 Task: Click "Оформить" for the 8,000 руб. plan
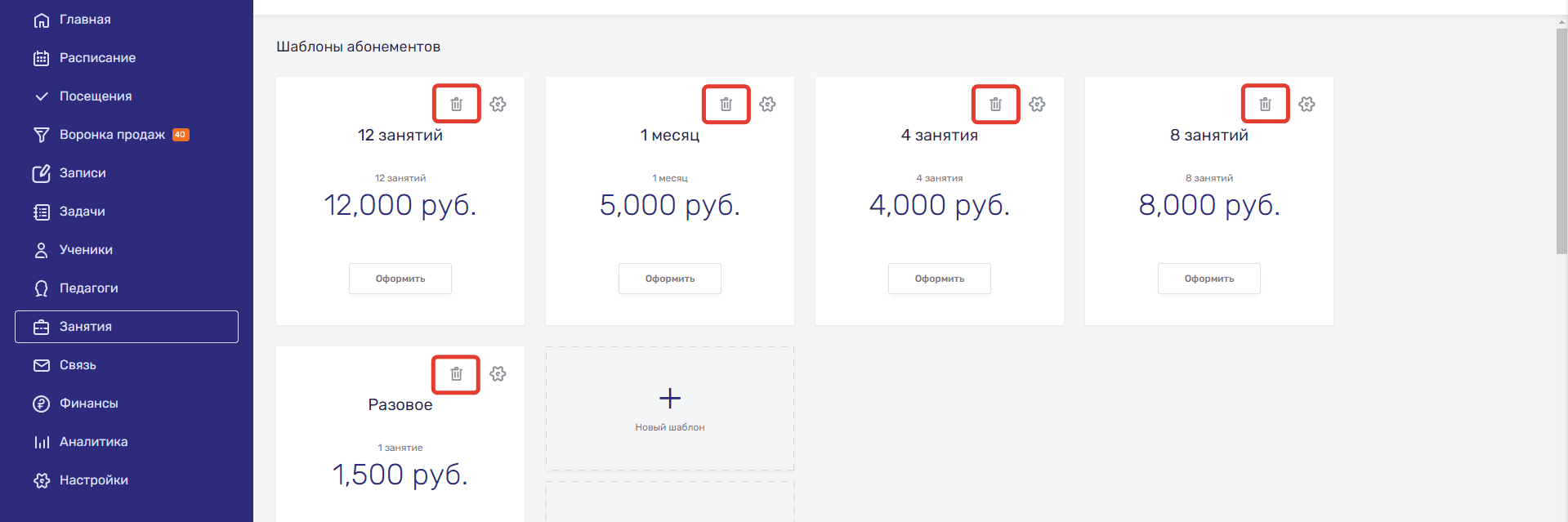[x=1209, y=279]
